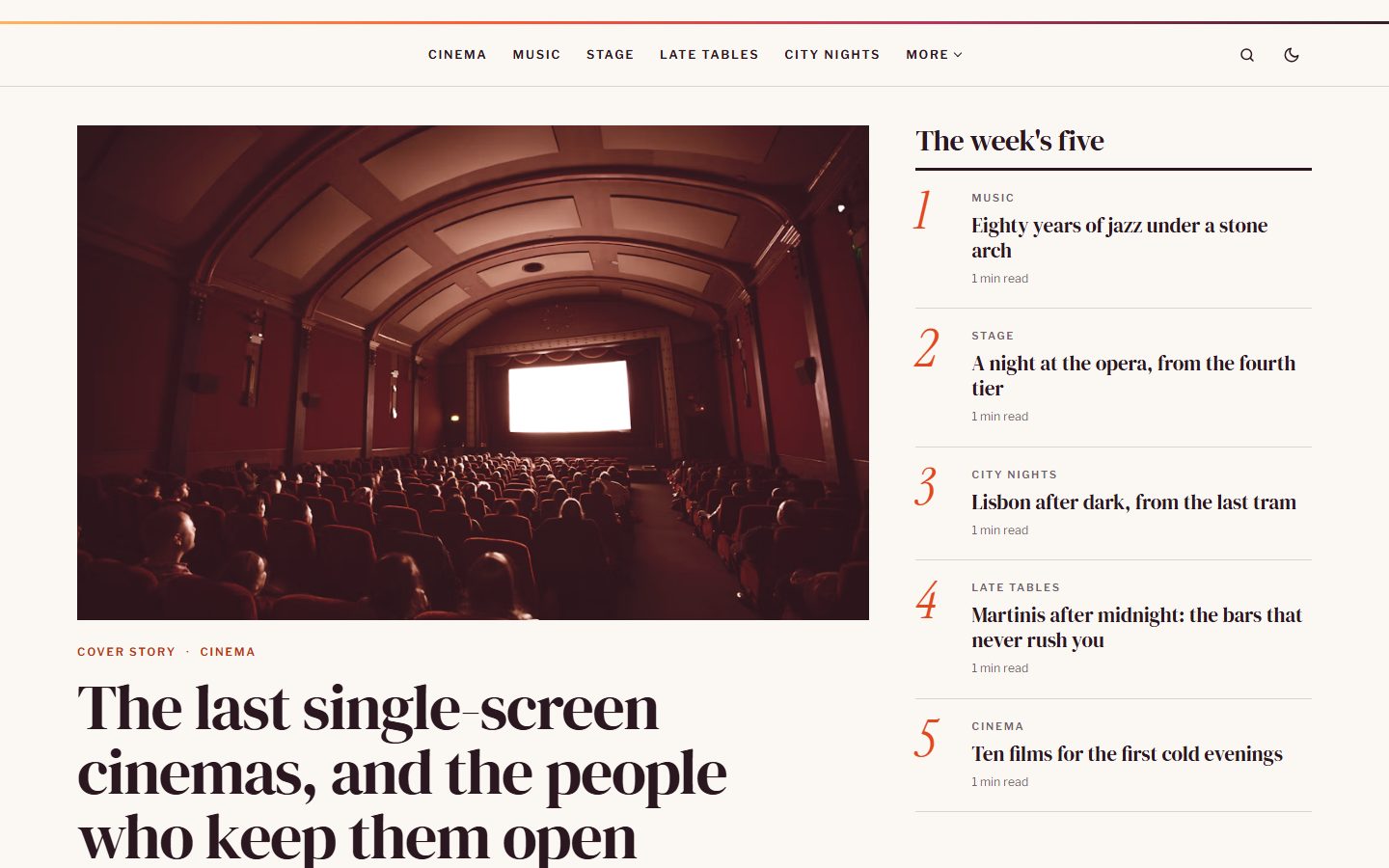The width and height of the screenshot is (1389, 868).
Task: Open the LATE TABLES nav item
Action: [x=709, y=55]
